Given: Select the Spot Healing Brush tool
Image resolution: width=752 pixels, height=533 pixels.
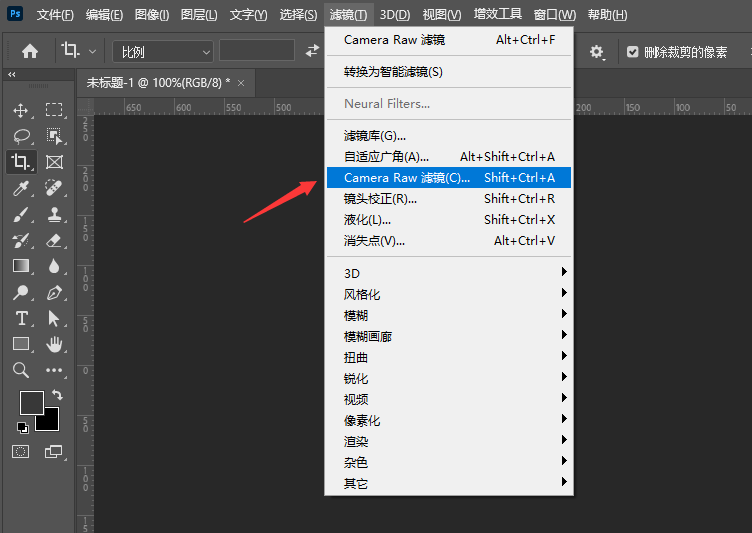Looking at the screenshot, I should pos(54,188).
